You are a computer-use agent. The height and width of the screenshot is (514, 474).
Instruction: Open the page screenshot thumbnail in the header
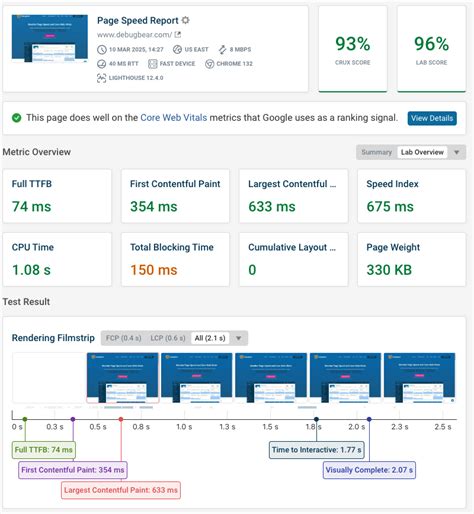(x=50, y=38)
